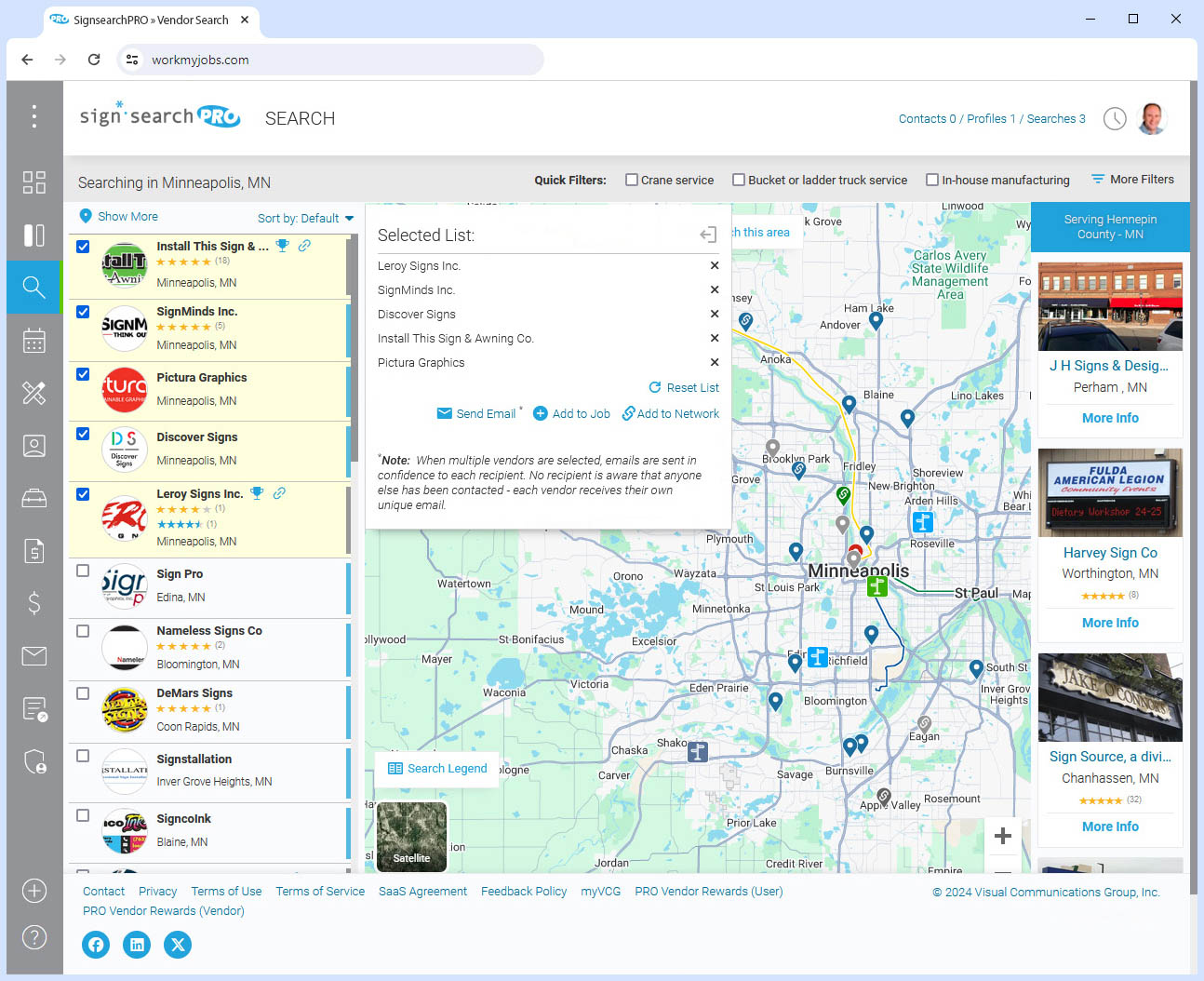The image size is (1204, 981).
Task: Click Add to Network
Action: (x=671, y=413)
